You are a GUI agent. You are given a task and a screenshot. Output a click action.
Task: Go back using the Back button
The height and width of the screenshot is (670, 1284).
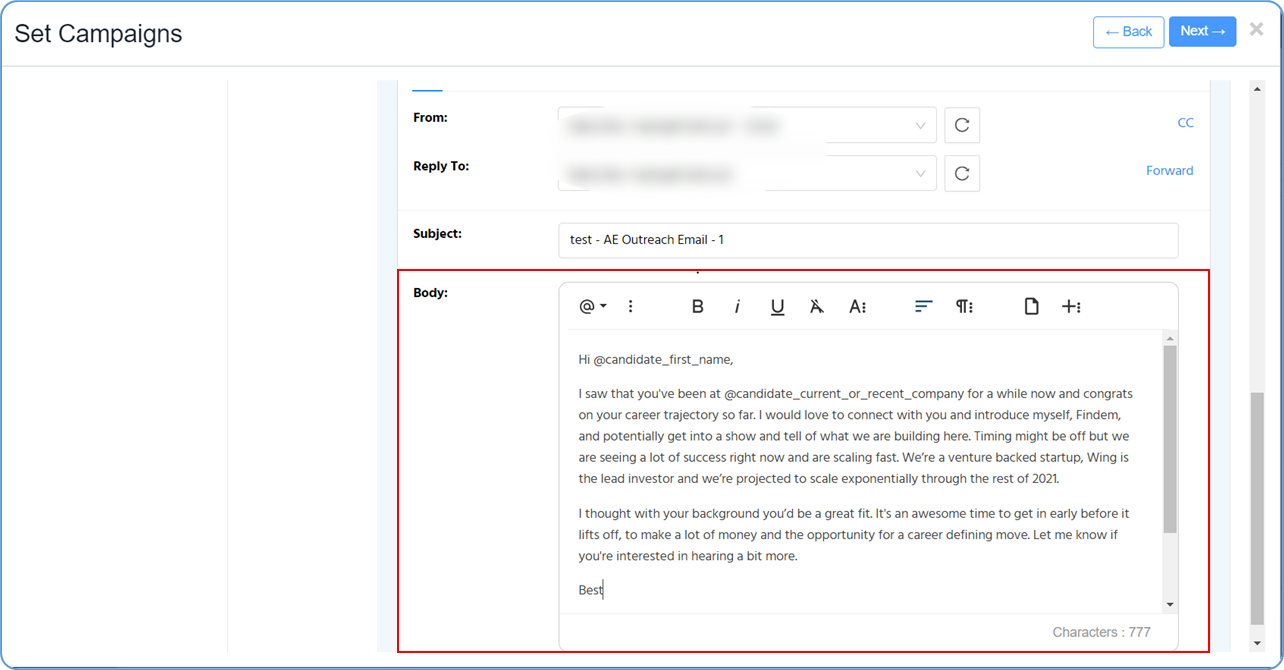point(1128,32)
